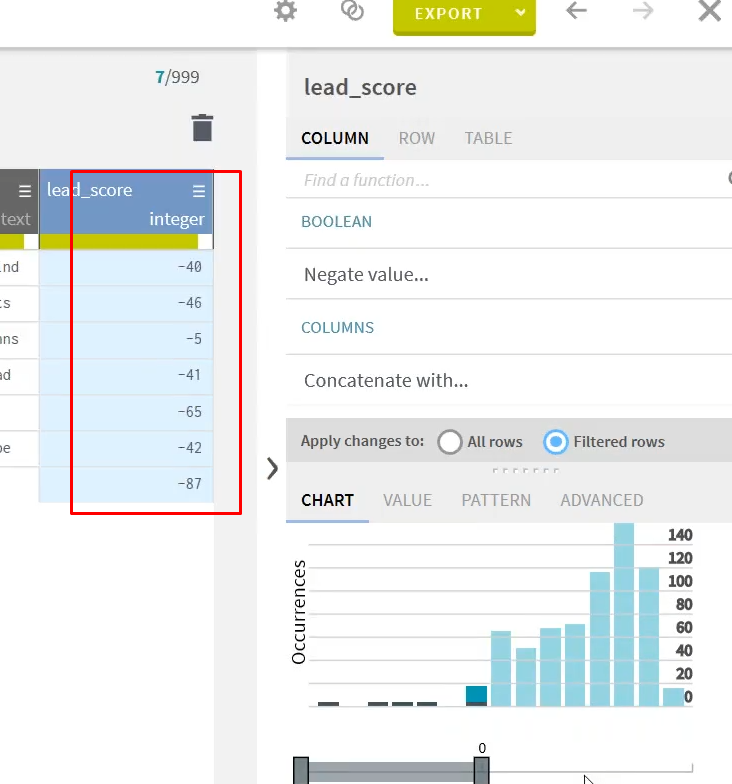The height and width of the screenshot is (784, 732).
Task: Click the range slider handle labeled 0
Action: tap(482, 770)
